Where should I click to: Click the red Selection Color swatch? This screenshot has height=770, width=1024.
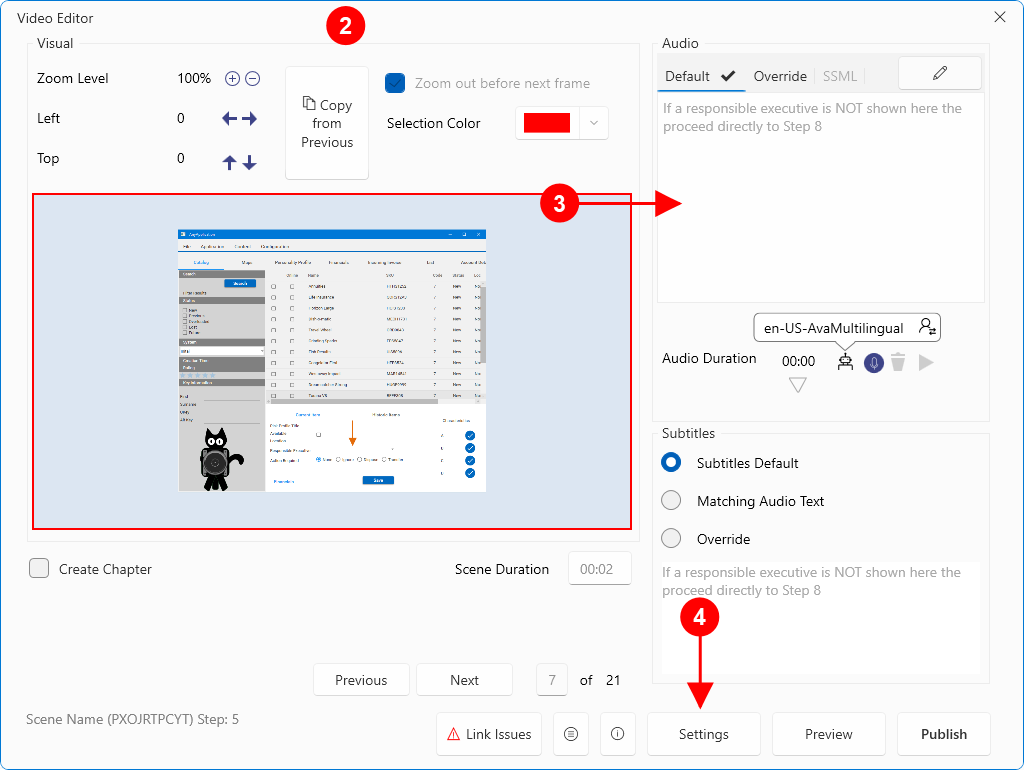point(546,123)
